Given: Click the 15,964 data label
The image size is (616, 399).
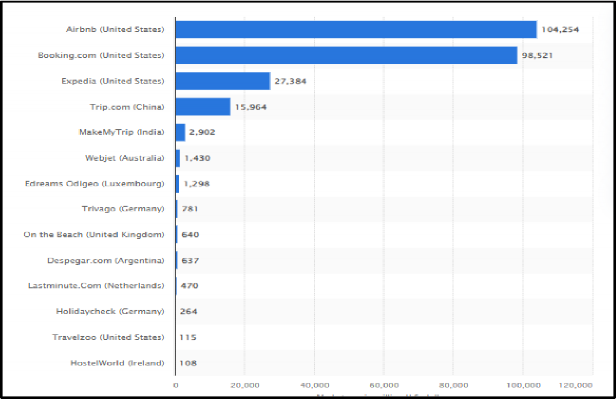Looking at the screenshot, I should click(251, 107).
